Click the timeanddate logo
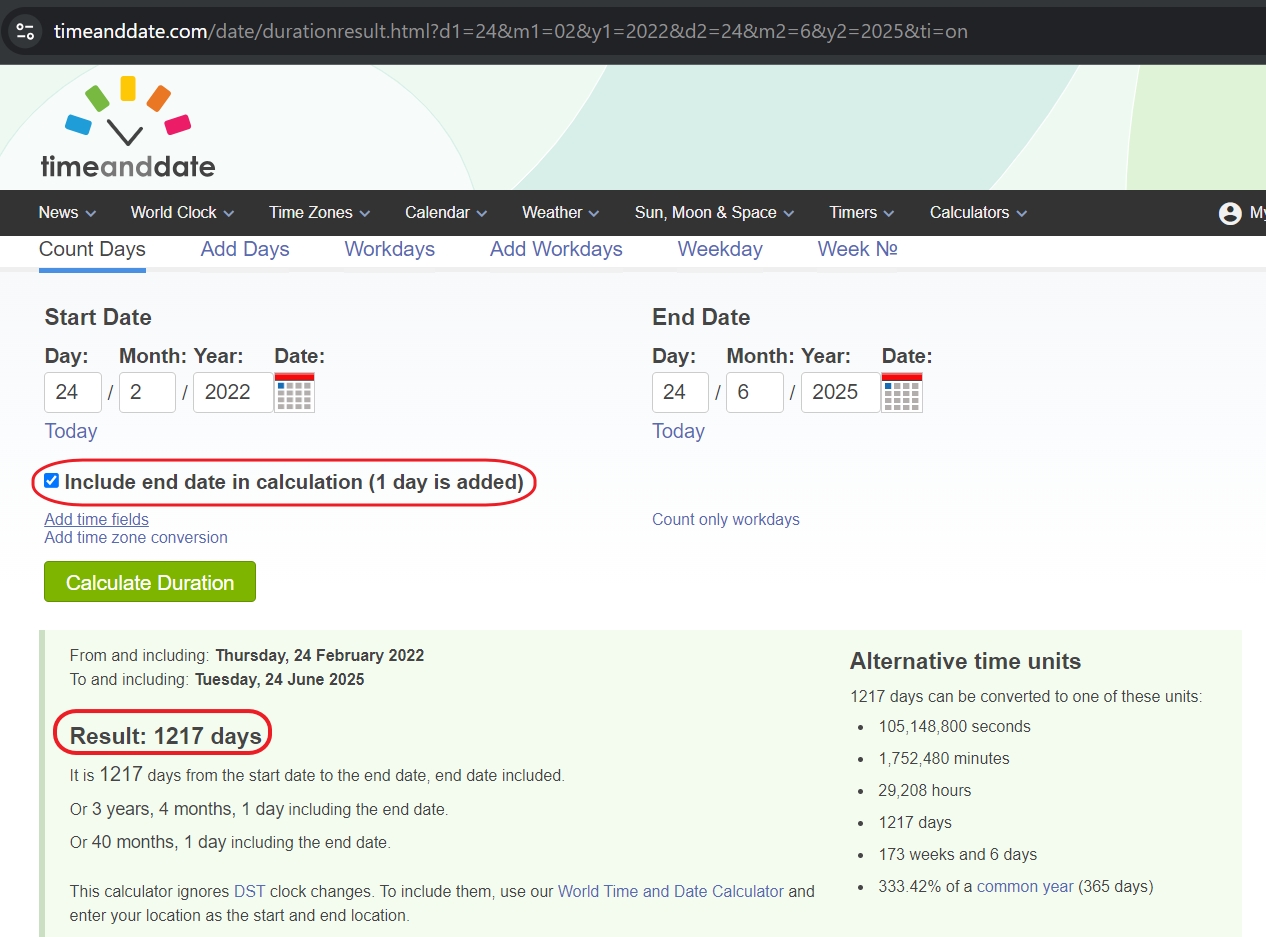This screenshot has width=1266, height=937. pyautogui.click(x=127, y=127)
